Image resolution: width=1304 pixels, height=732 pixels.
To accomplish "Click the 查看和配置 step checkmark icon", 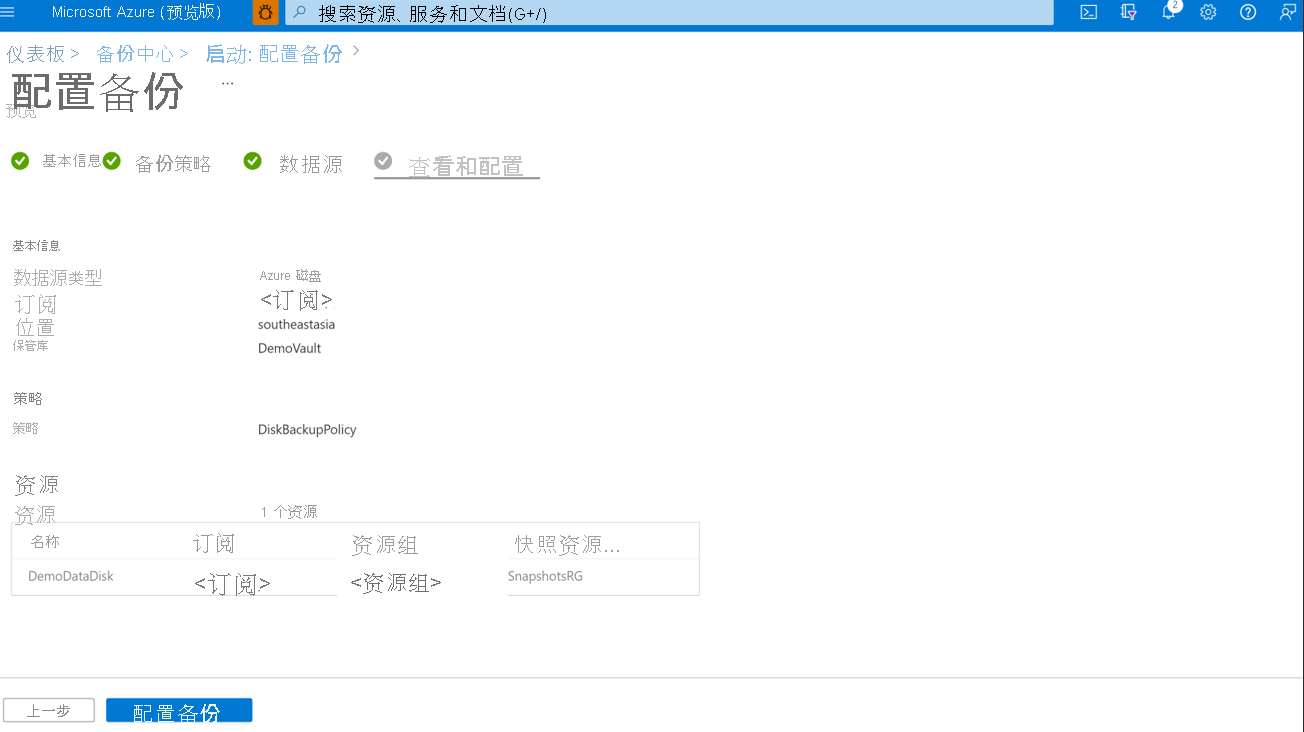I will point(383,161).
